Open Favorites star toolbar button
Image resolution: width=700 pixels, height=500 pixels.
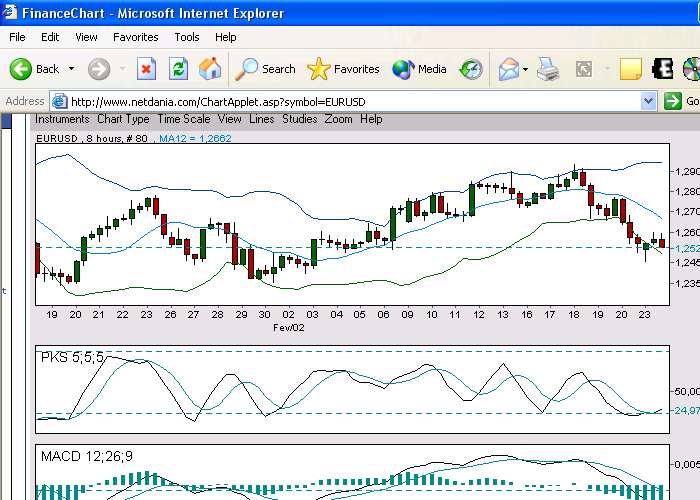click(x=343, y=69)
